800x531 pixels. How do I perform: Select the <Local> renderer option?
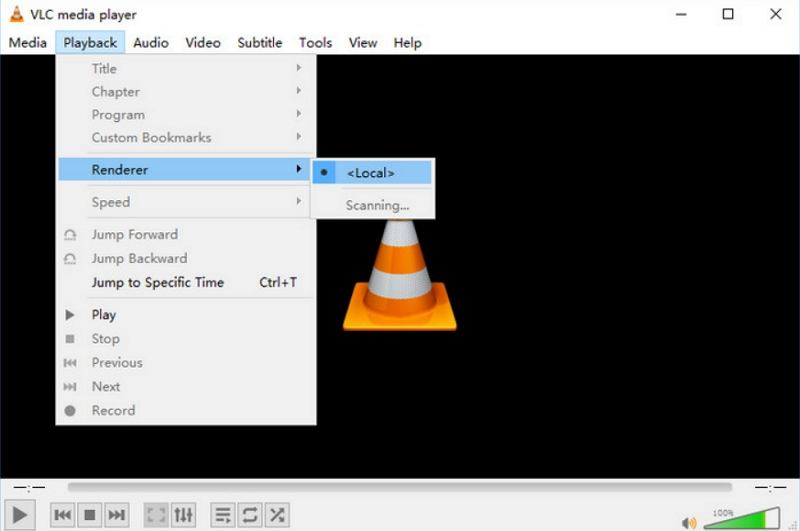[x=372, y=173]
